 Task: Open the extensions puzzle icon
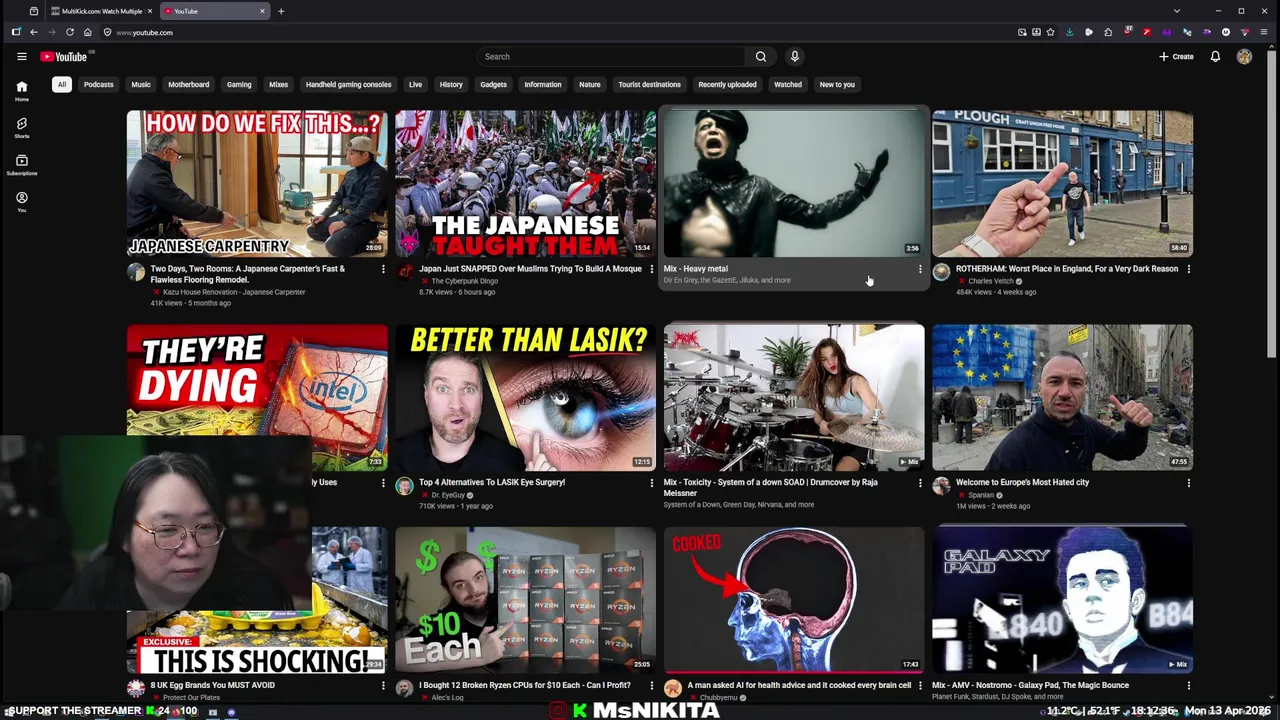pos(1107,32)
